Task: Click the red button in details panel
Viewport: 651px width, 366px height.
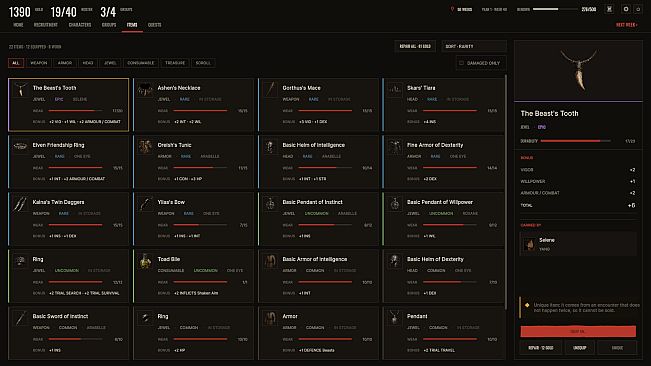Action: click(578, 331)
